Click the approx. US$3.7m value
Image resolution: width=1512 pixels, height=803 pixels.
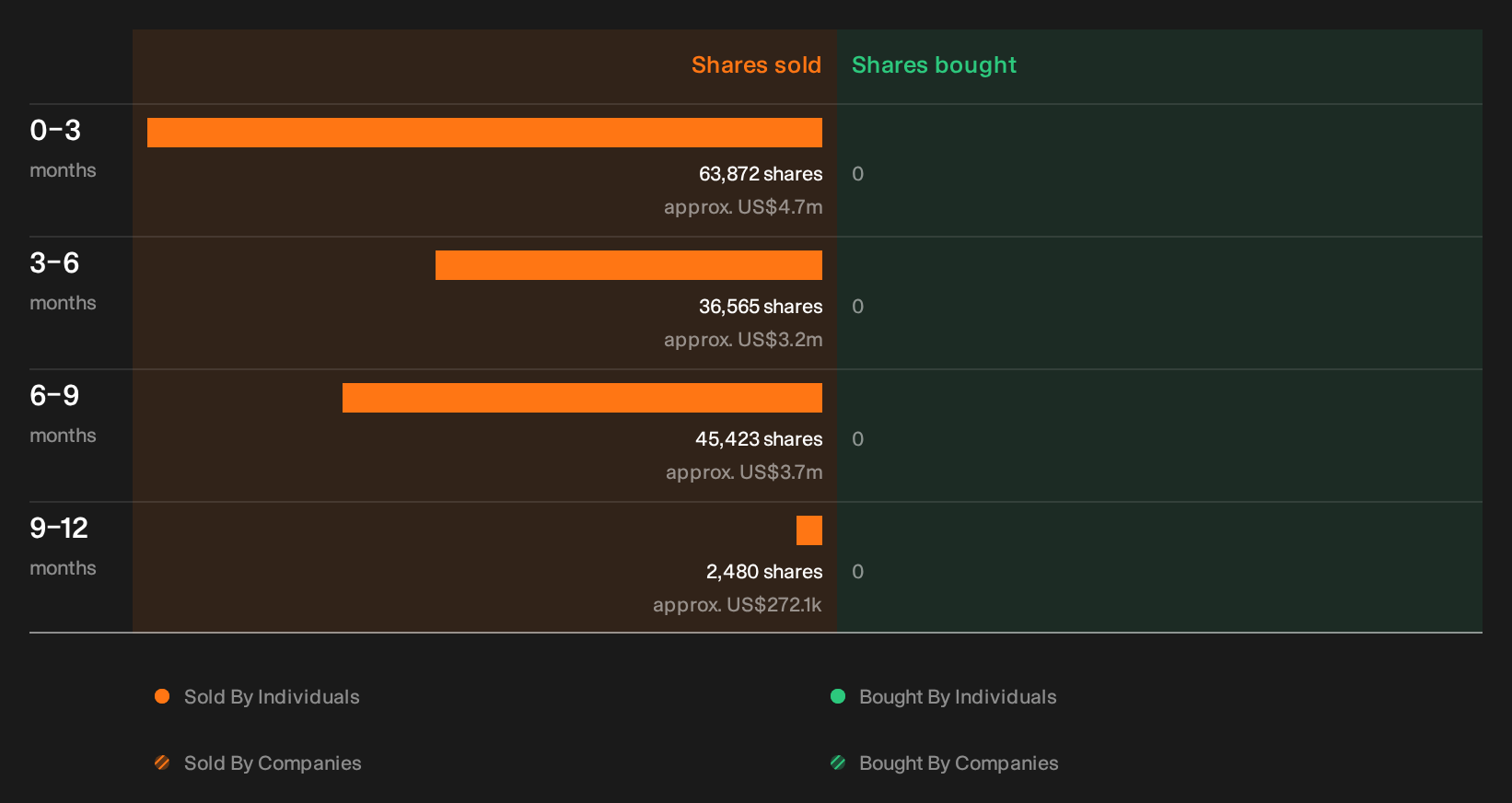(x=744, y=472)
